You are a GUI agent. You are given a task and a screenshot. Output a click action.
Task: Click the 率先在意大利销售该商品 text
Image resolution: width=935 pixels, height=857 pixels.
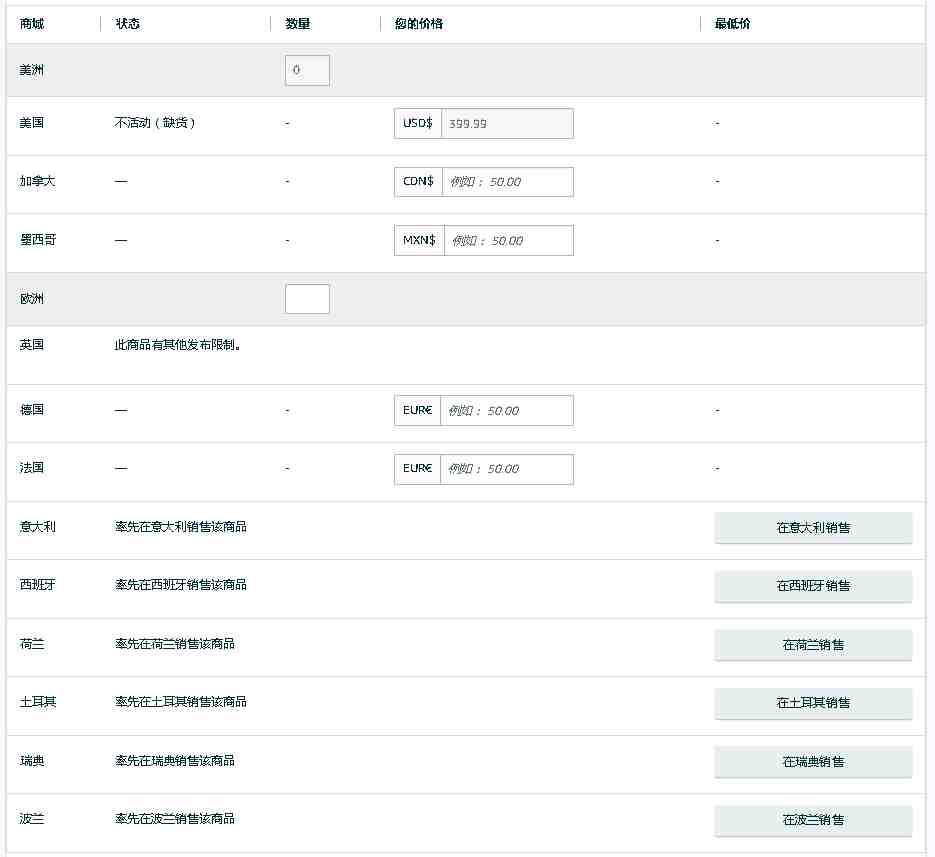[x=181, y=527]
